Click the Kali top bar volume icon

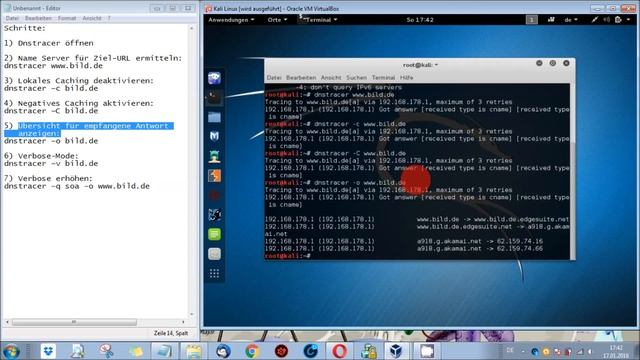pos(607,20)
